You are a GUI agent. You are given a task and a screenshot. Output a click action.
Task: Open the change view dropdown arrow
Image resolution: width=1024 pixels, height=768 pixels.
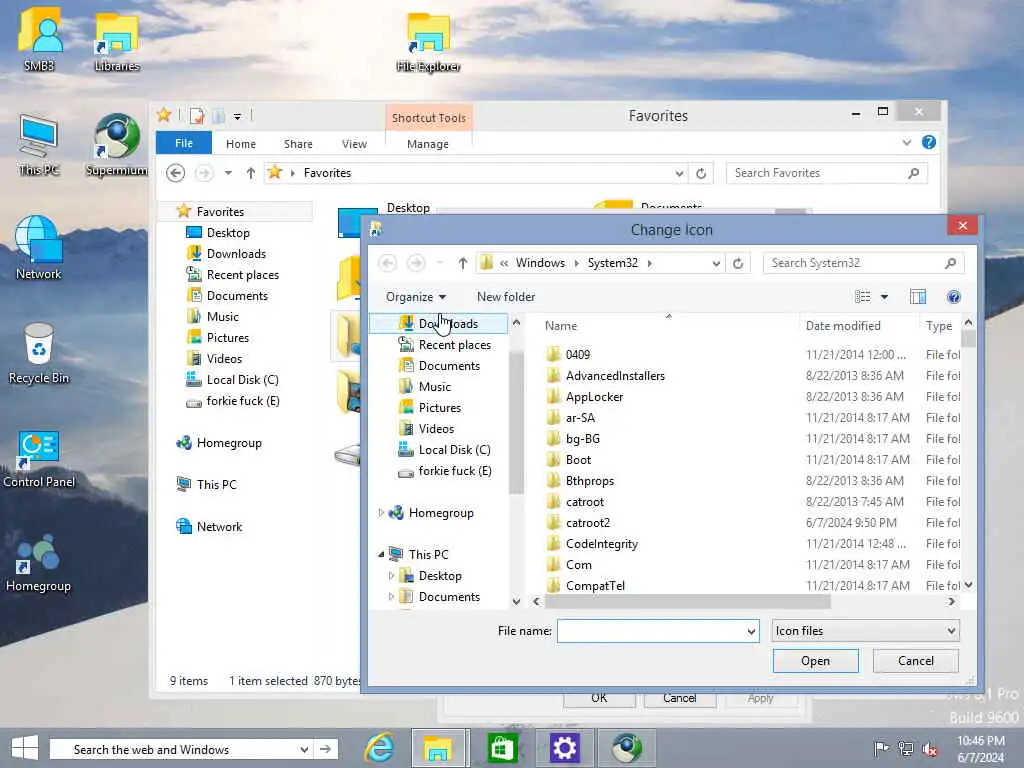(884, 297)
